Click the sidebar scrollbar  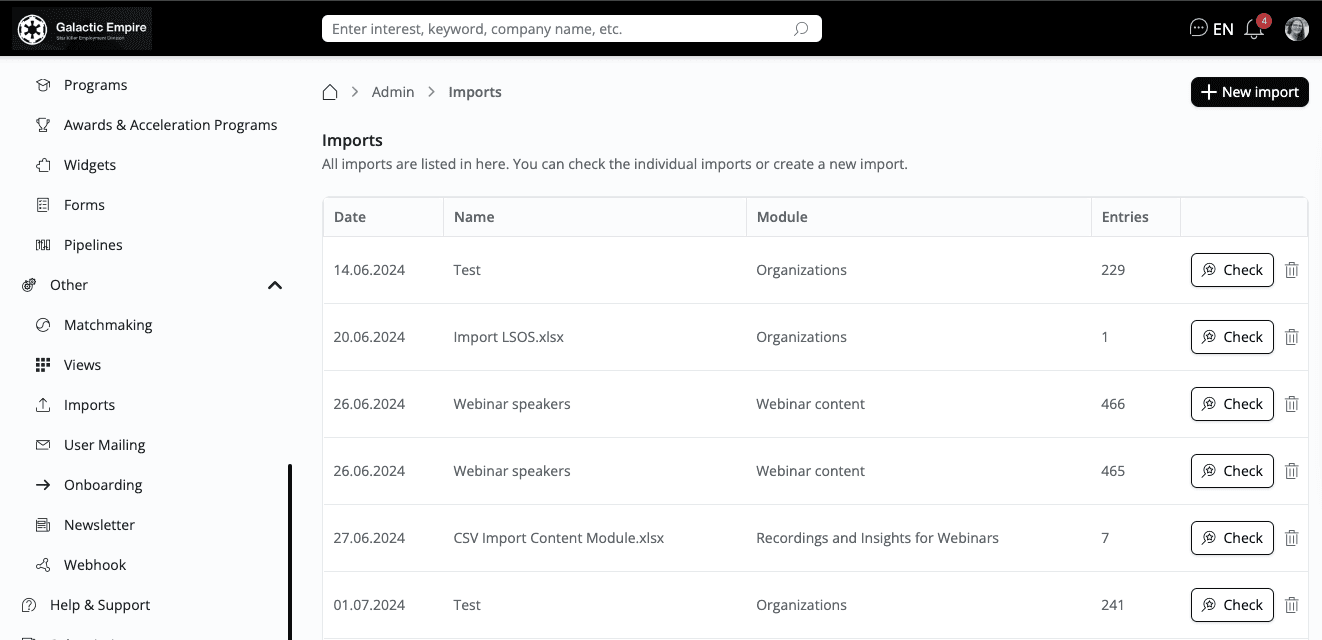290,550
